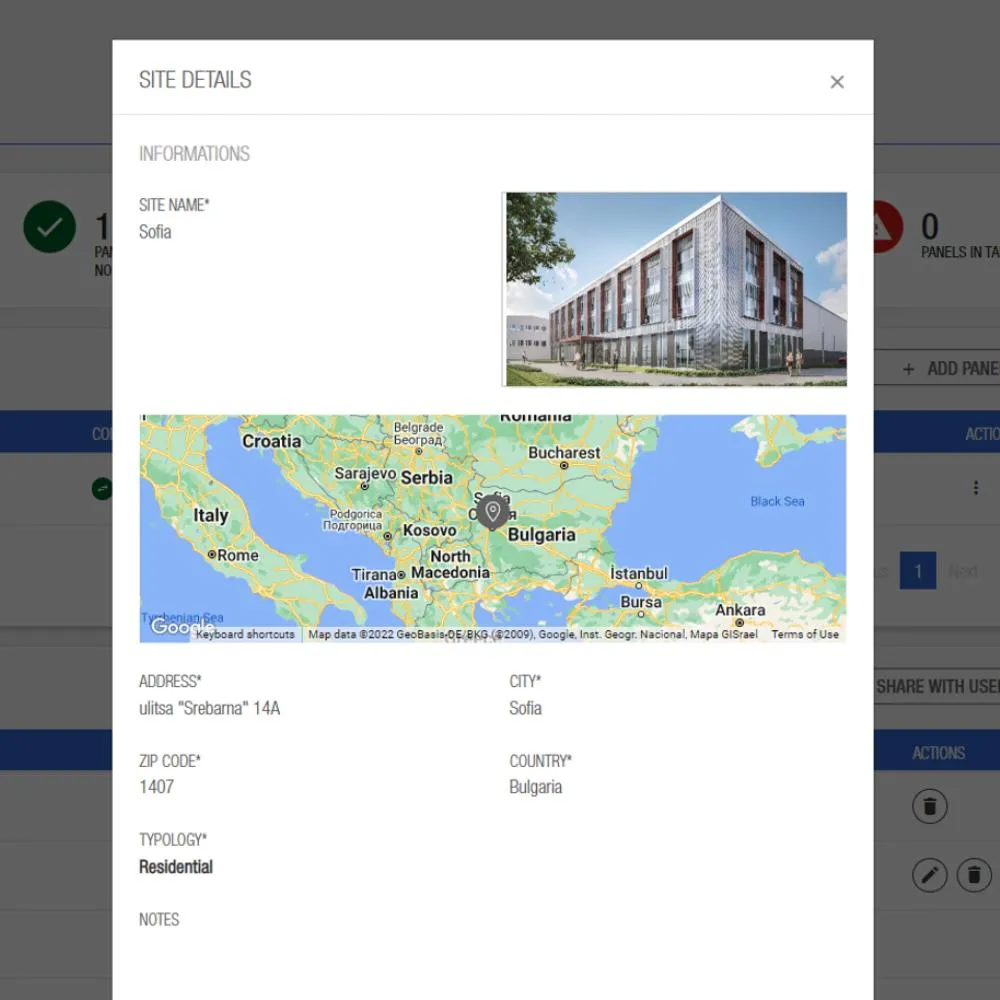Viewport: 1000px width, 1000px height.
Task: Click the green checkmark status icon
Action: [49, 227]
